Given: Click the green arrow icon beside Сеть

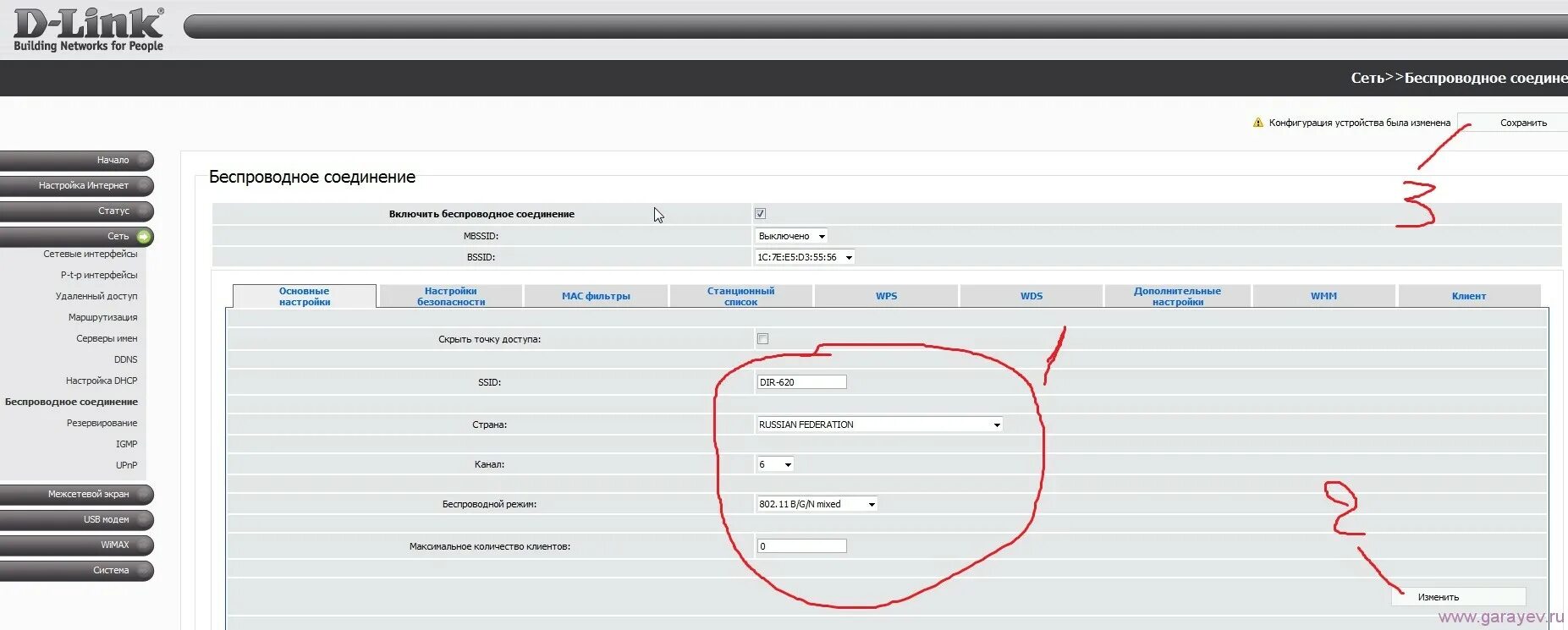Looking at the screenshot, I should click(x=144, y=236).
